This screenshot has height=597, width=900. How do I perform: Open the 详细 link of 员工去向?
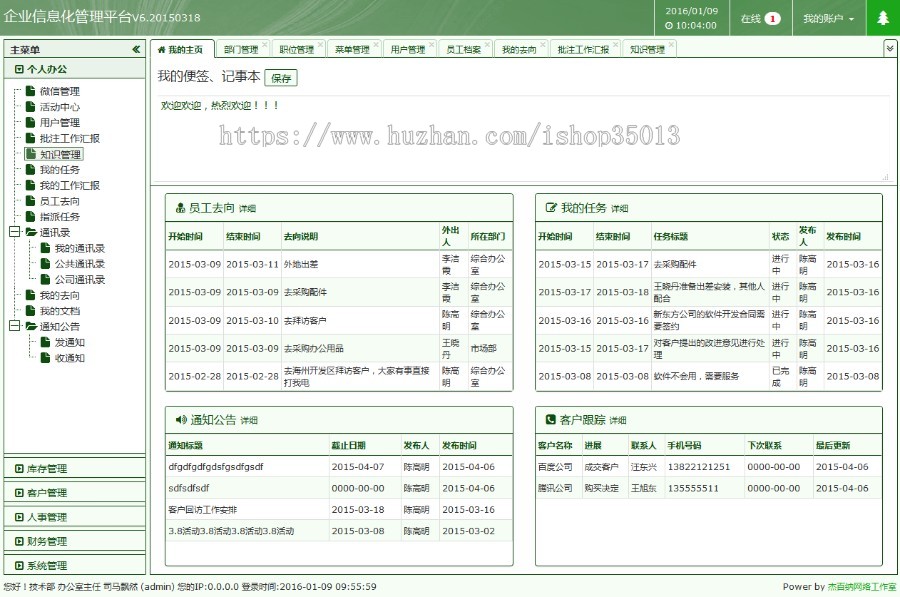point(247,208)
